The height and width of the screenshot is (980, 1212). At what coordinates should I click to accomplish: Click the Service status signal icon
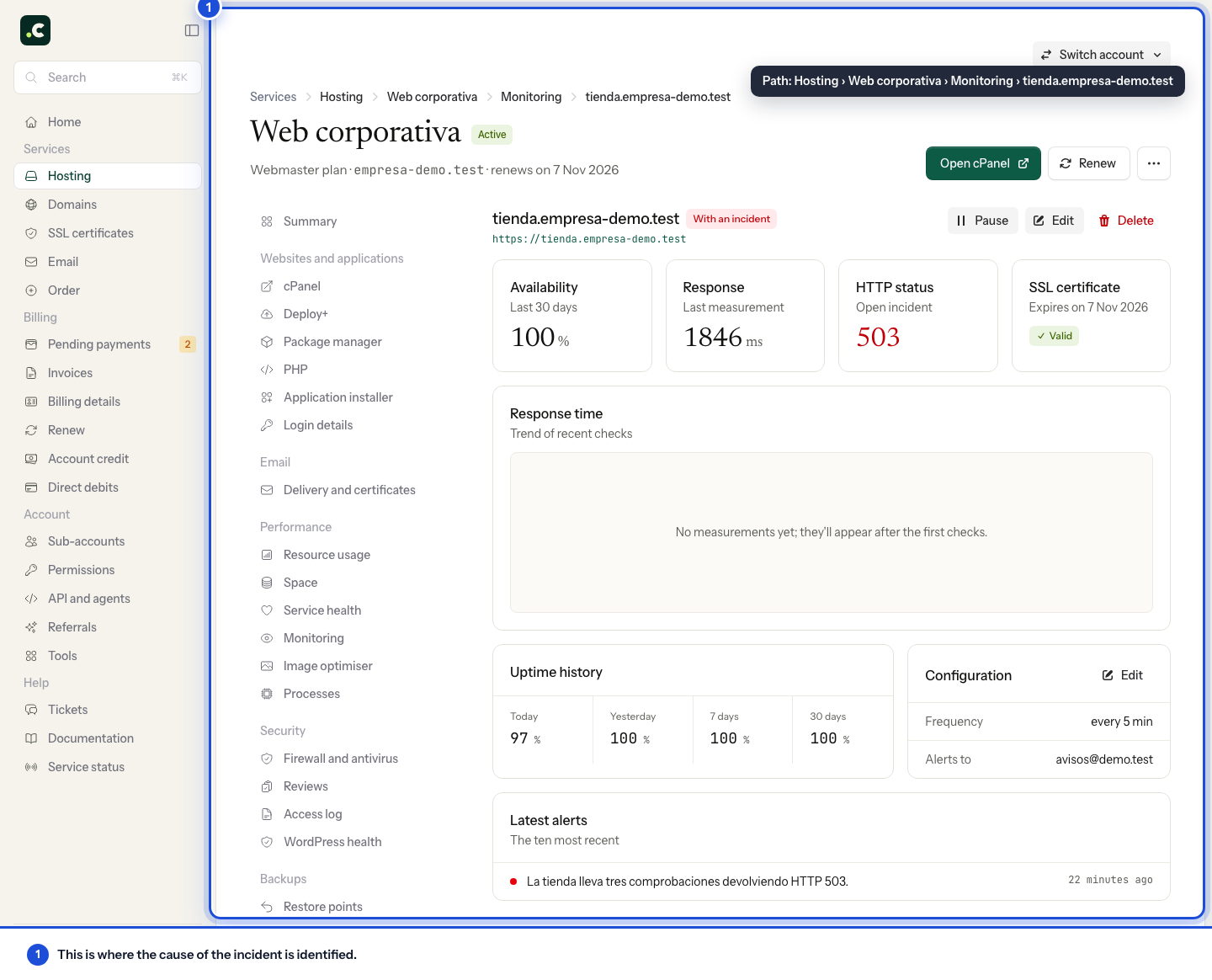point(31,767)
